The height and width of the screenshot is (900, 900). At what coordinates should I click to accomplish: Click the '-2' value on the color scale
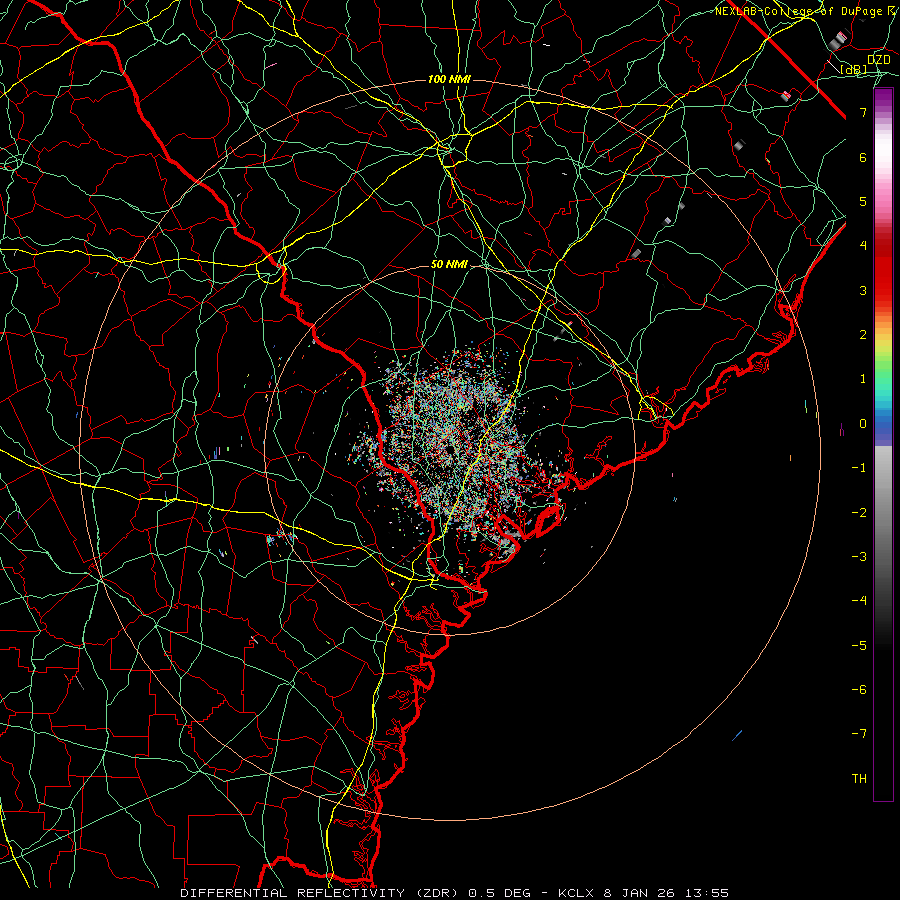pyautogui.click(x=859, y=513)
